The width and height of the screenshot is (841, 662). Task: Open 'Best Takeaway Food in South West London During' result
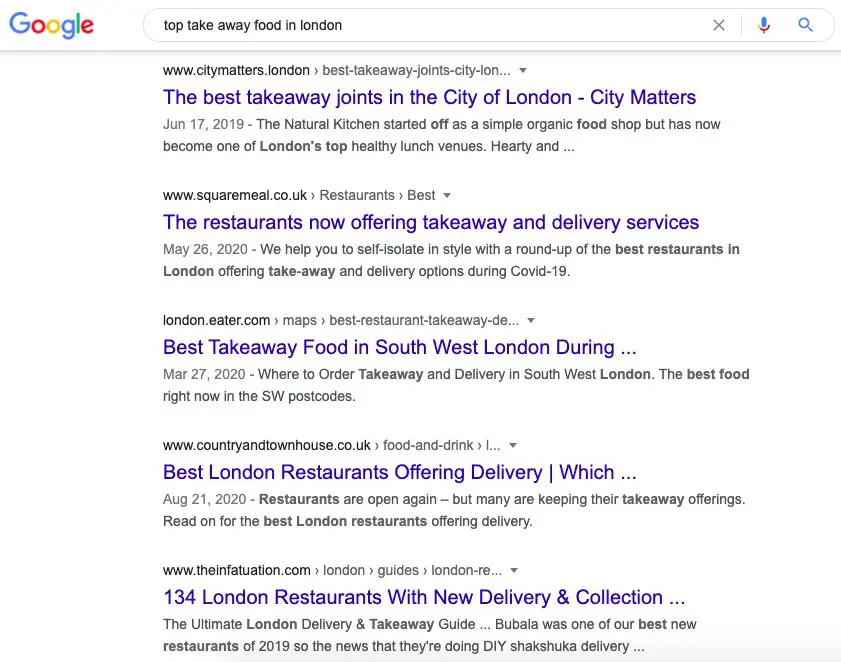(400, 348)
